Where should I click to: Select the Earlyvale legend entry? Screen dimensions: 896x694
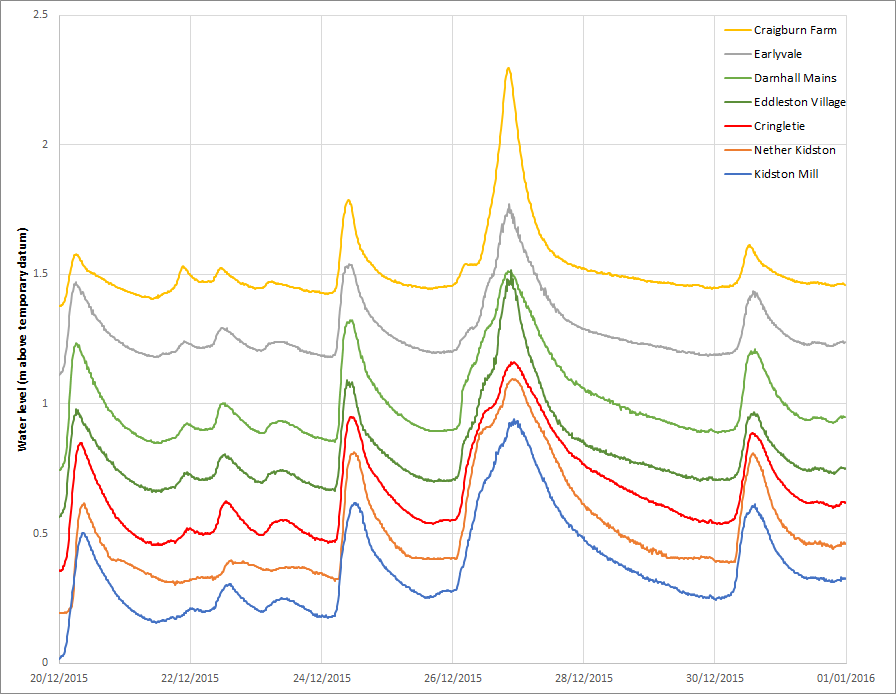(x=778, y=54)
